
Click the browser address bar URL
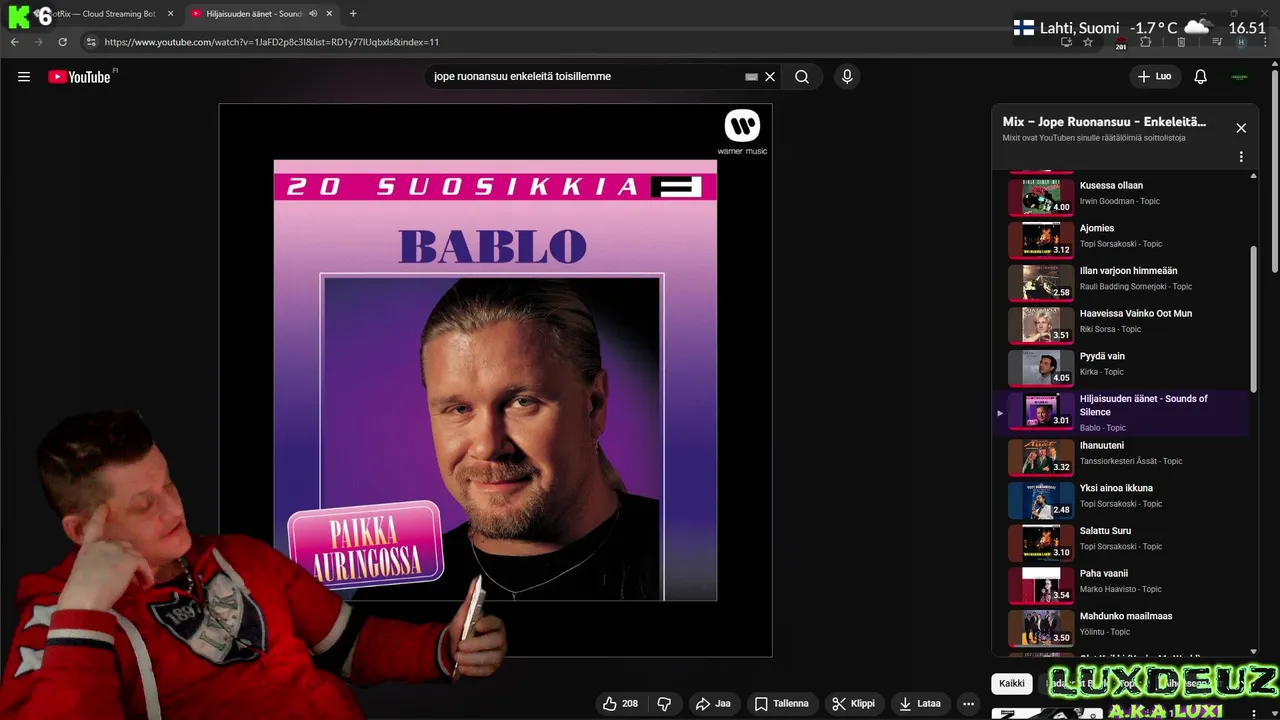pyautogui.click(x=272, y=42)
